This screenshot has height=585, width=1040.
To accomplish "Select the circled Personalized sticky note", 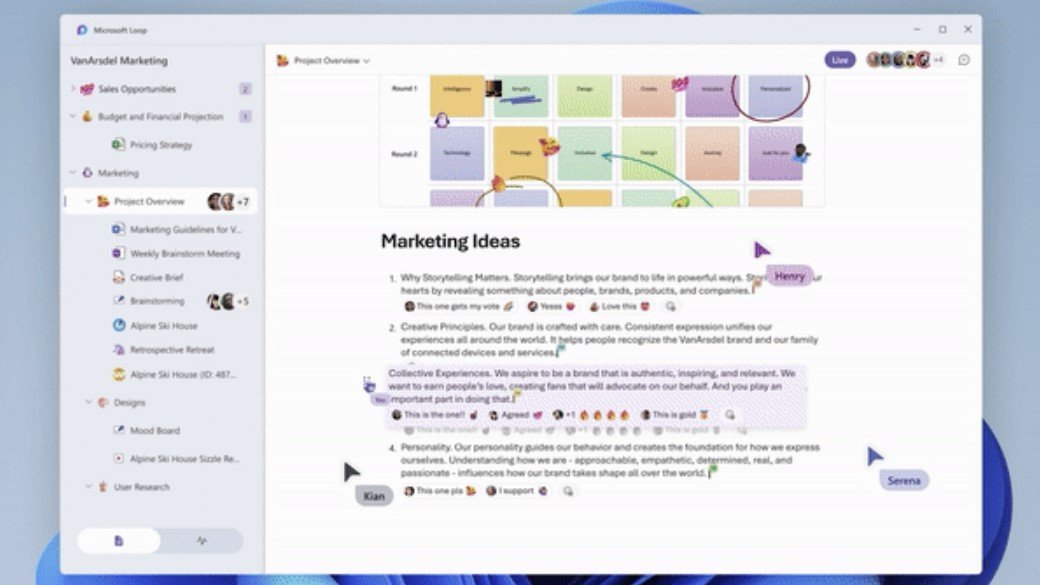I will pos(775,96).
